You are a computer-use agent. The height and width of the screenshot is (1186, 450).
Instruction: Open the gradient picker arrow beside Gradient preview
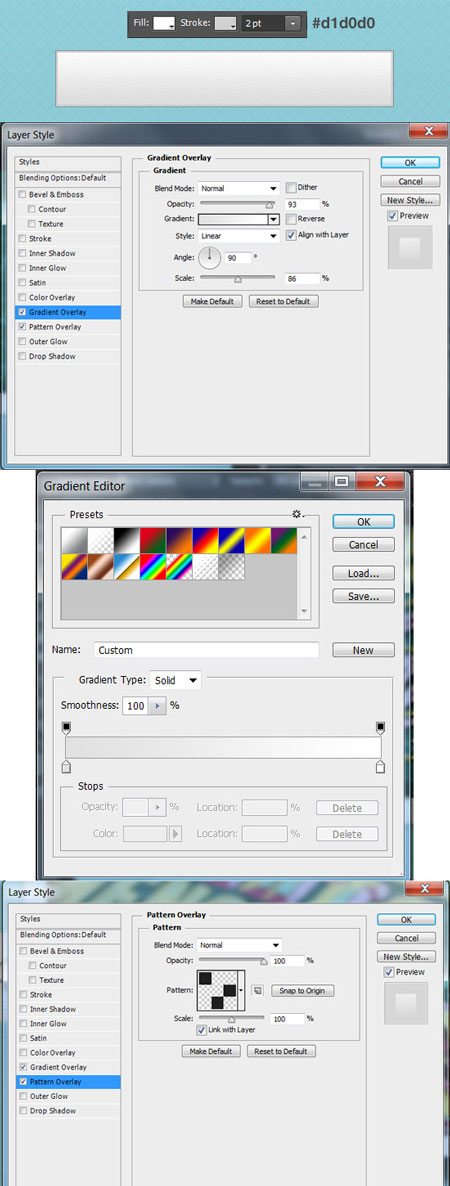[274, 219]
